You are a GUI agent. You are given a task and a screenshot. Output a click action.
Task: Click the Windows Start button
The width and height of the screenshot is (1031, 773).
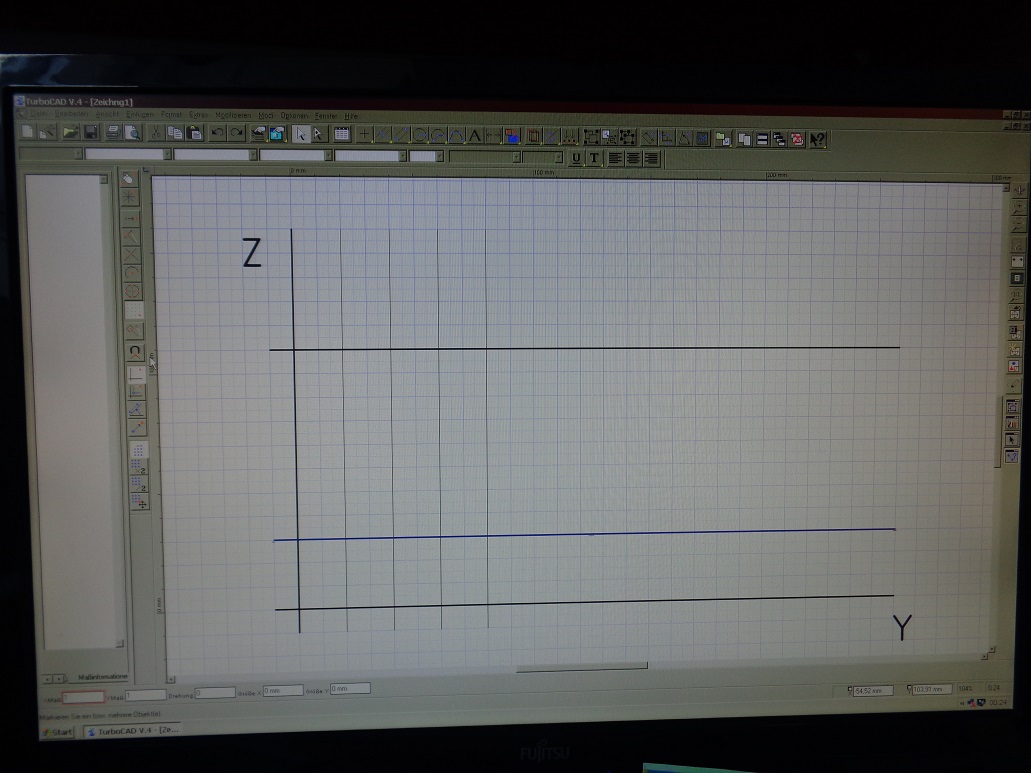[58, 732]
